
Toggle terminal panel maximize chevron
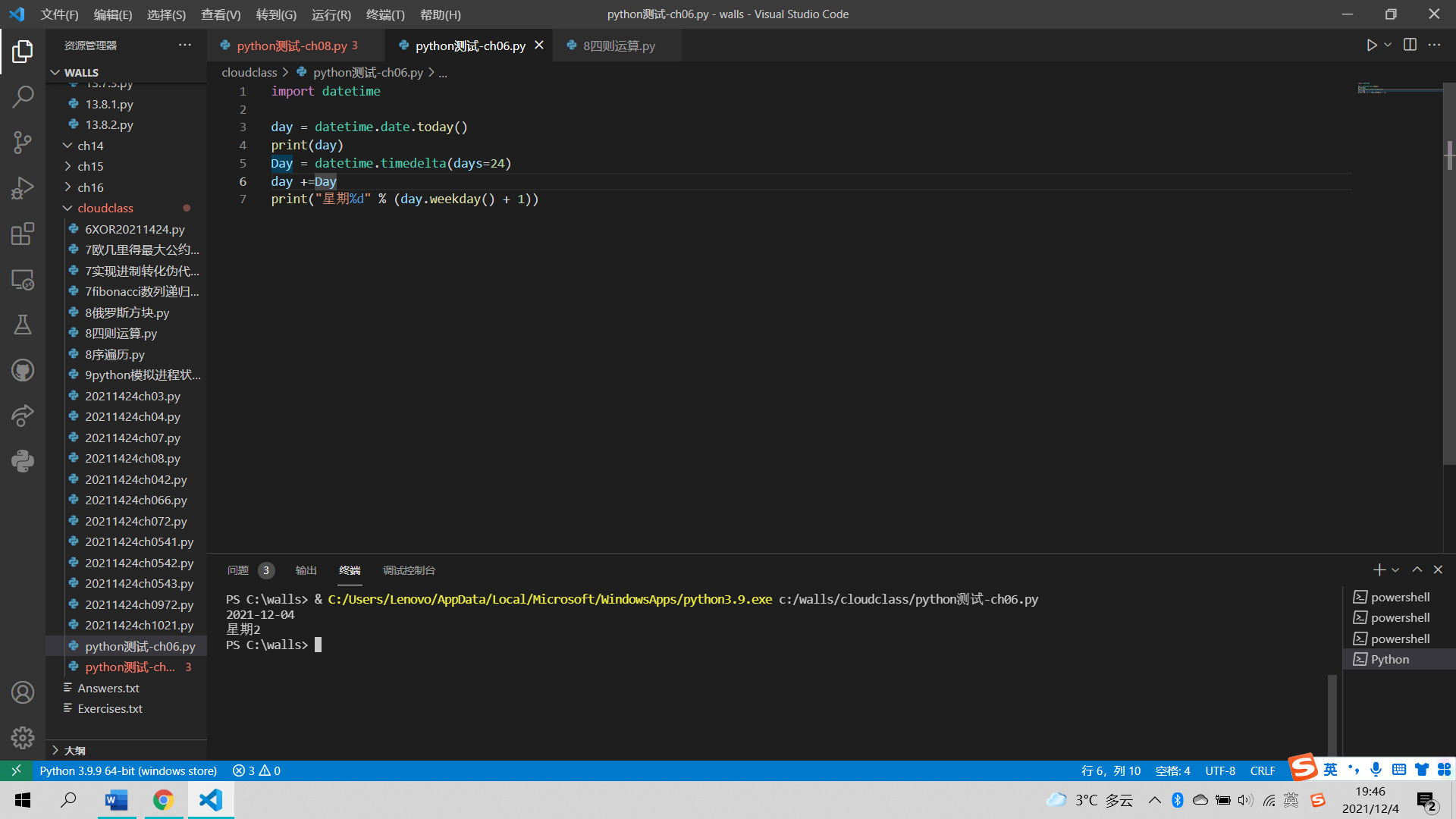pyautogui.click(x=1417, y=570)
